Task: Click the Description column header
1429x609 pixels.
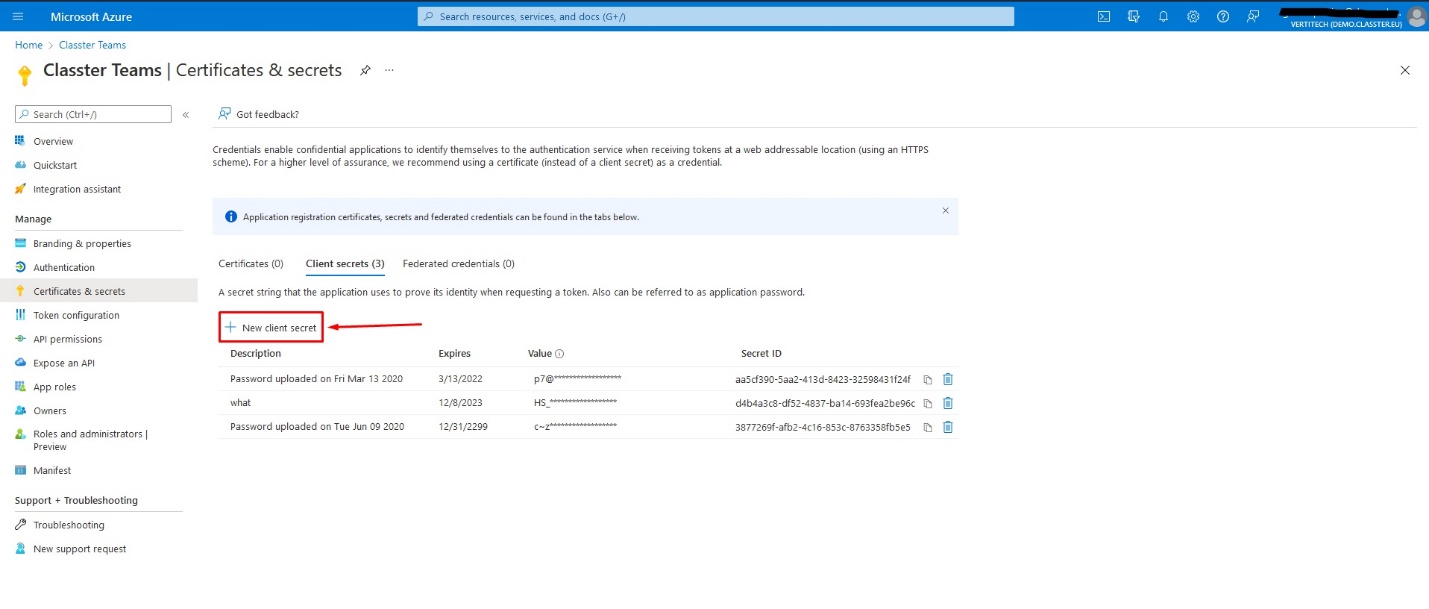Action: click(256, 354)
